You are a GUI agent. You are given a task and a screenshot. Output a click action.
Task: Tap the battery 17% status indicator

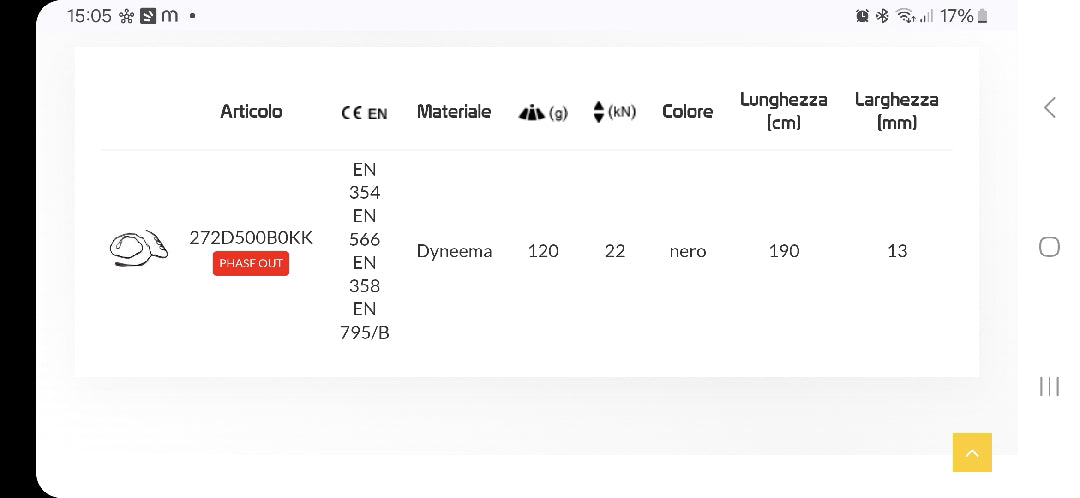(964, 16)
